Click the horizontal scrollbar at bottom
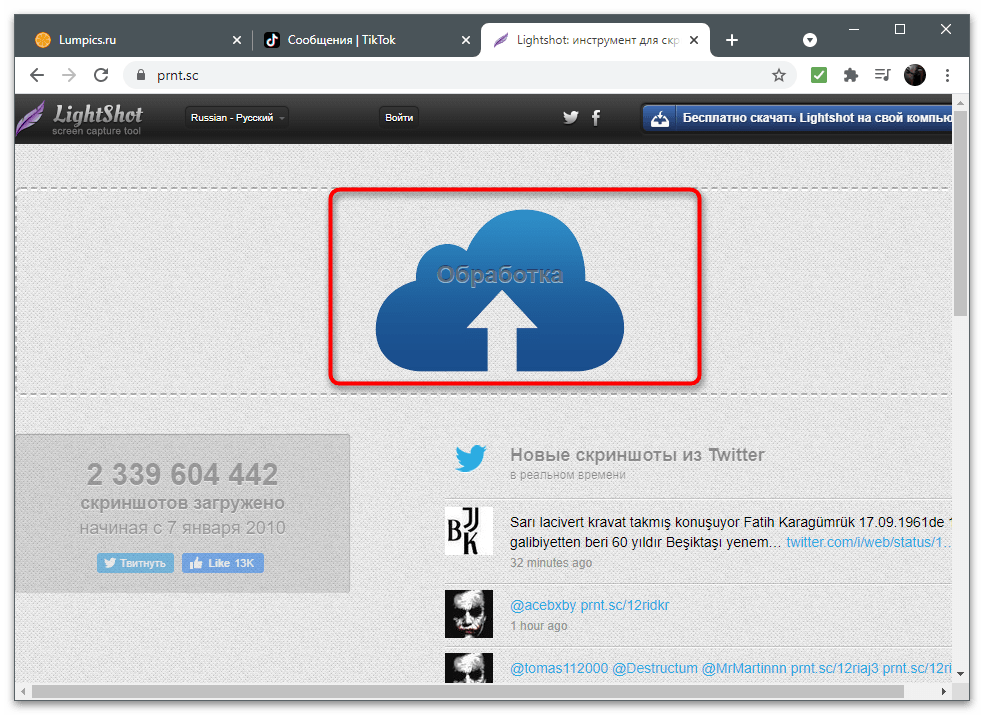This screenshot has width=984, height=715. 468,691
